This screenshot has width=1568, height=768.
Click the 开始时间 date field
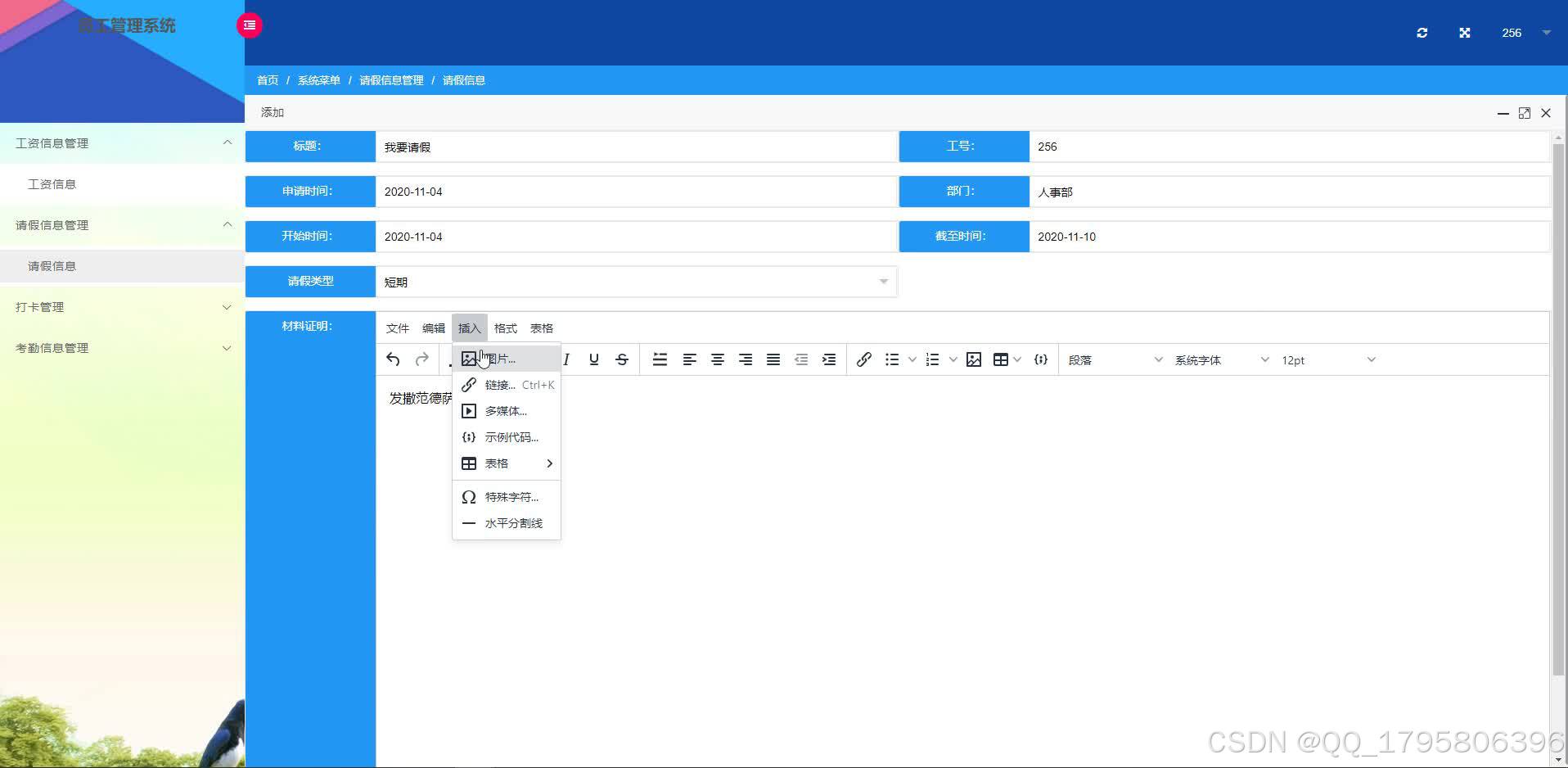click(x=636, y=237)
